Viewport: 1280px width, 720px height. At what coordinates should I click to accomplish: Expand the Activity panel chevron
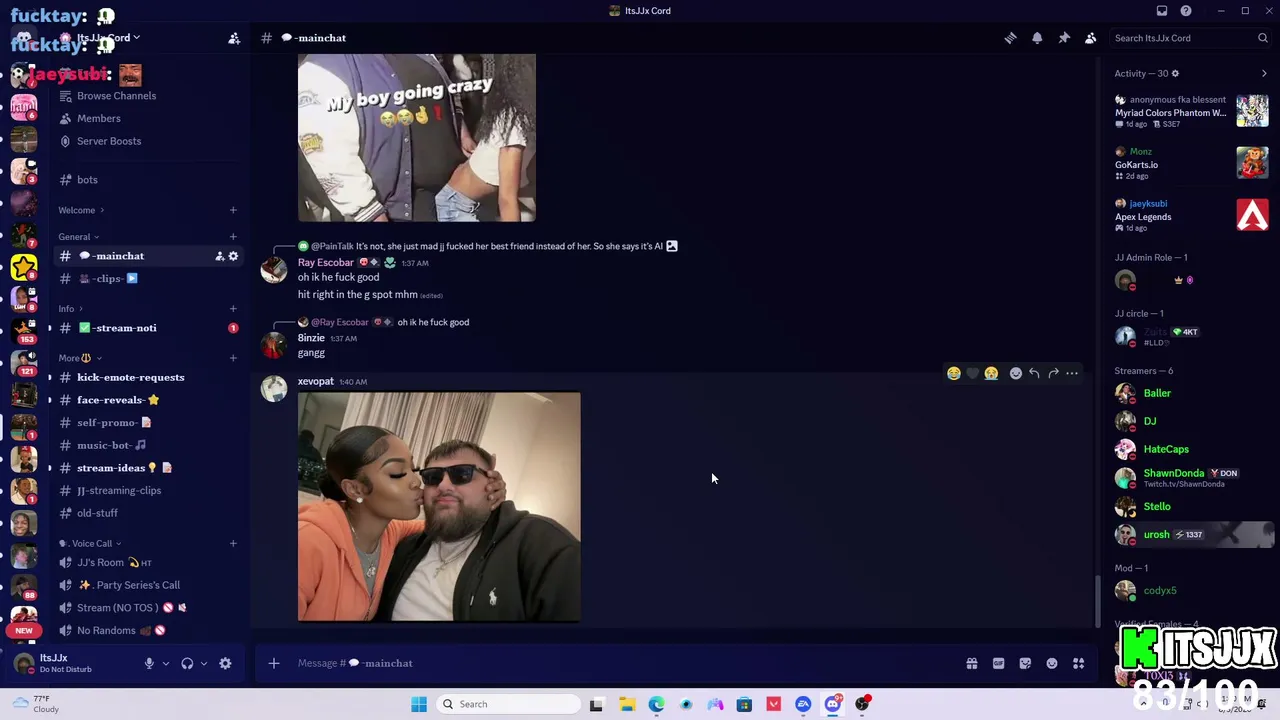pyautogui.click(x=1264, y=73)
